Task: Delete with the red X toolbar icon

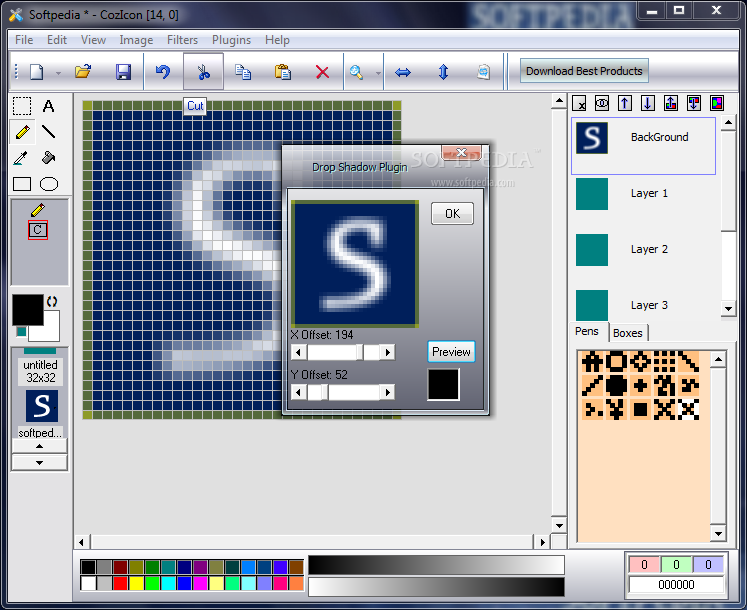Action: [323, 72]
